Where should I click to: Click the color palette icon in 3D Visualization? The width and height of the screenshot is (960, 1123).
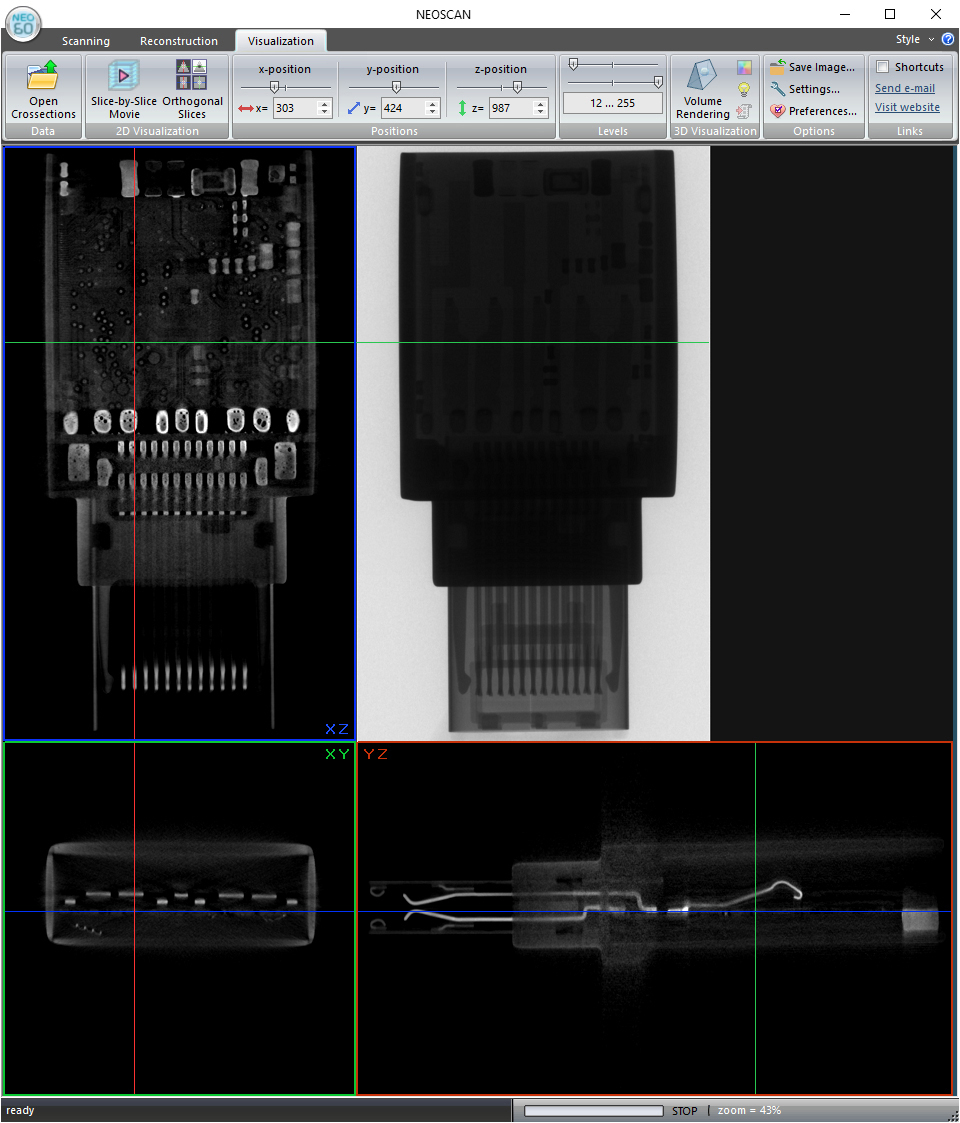pyautogui.click(x=744, y=68)
